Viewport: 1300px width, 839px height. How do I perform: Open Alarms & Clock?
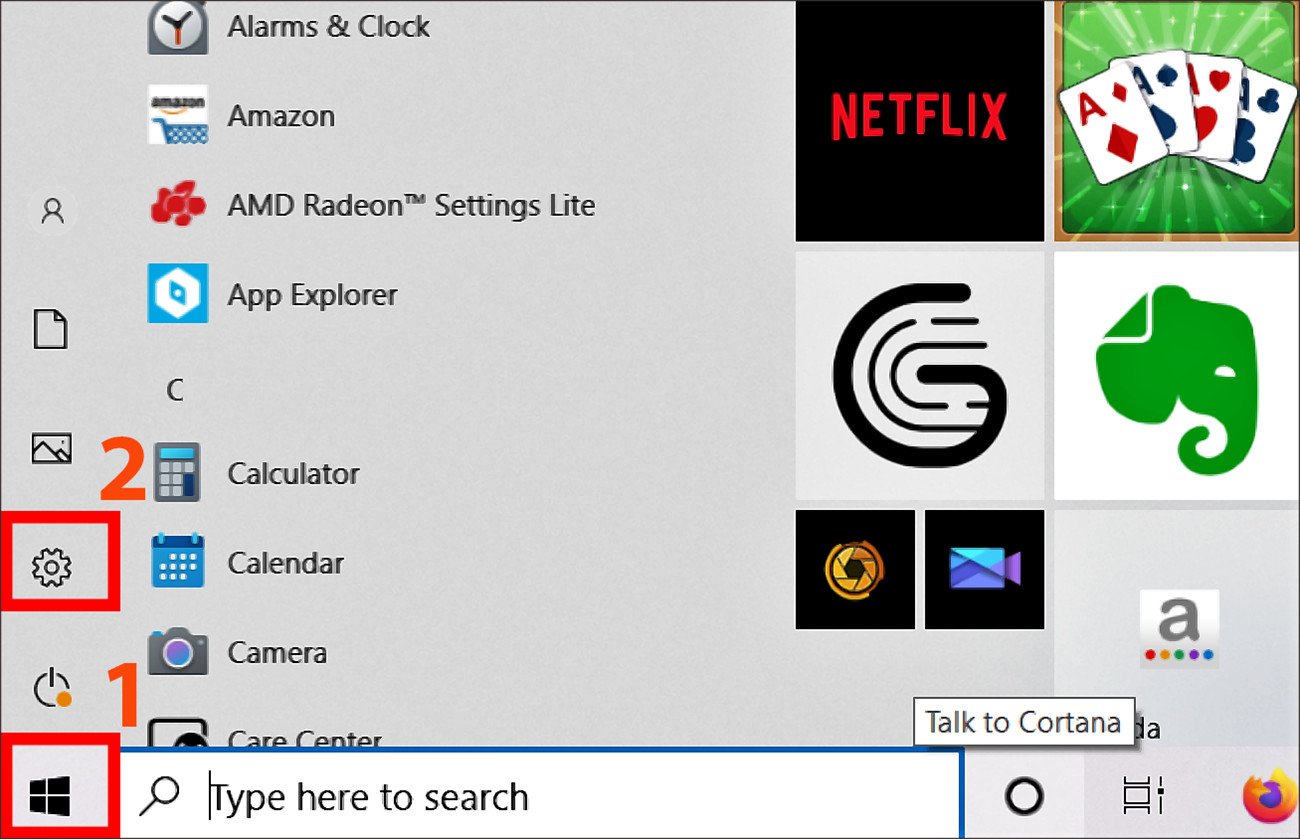click(330, 27)
